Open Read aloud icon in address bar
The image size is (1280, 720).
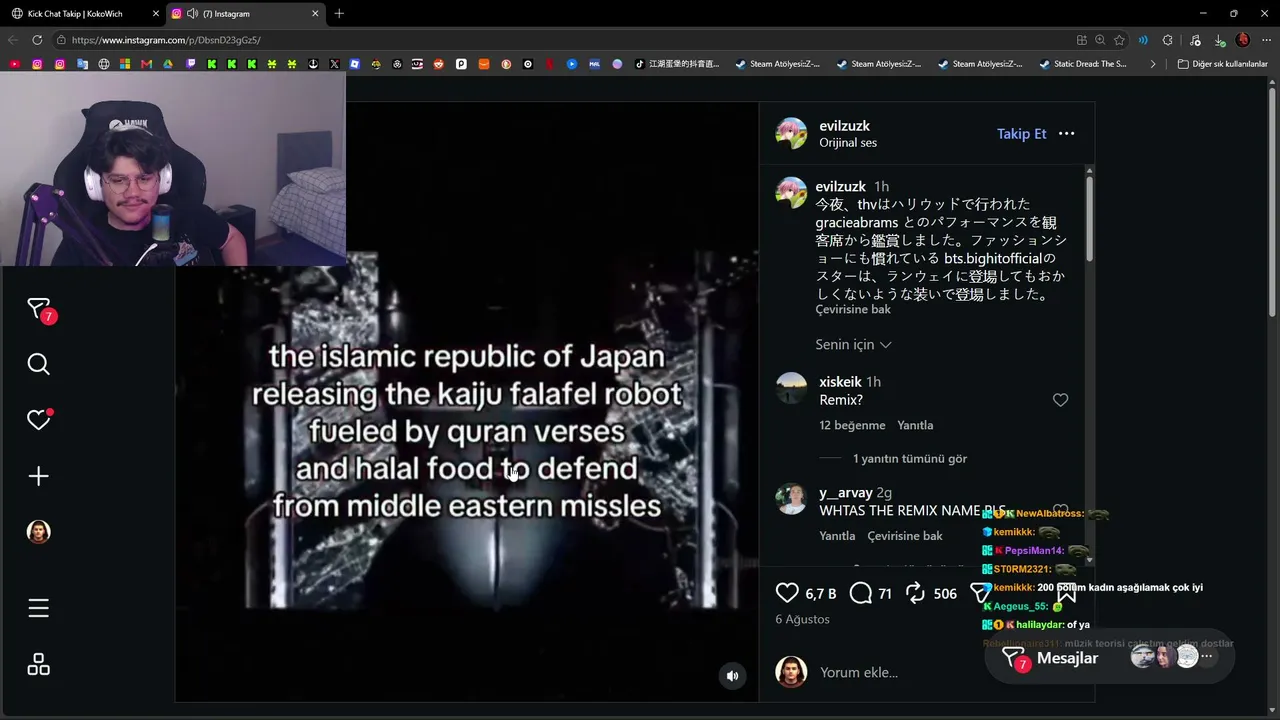coord(1143,40)
